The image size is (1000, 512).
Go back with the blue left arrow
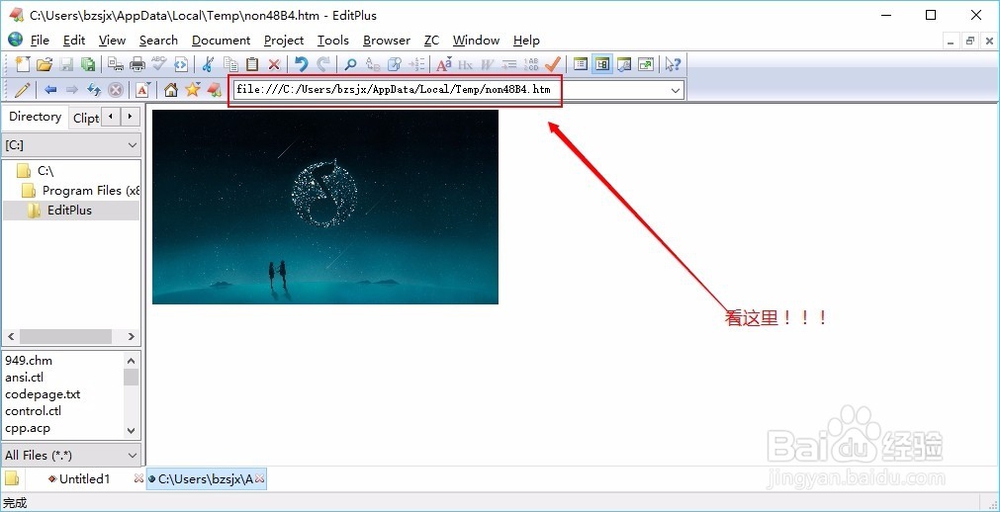coord(50,90)
